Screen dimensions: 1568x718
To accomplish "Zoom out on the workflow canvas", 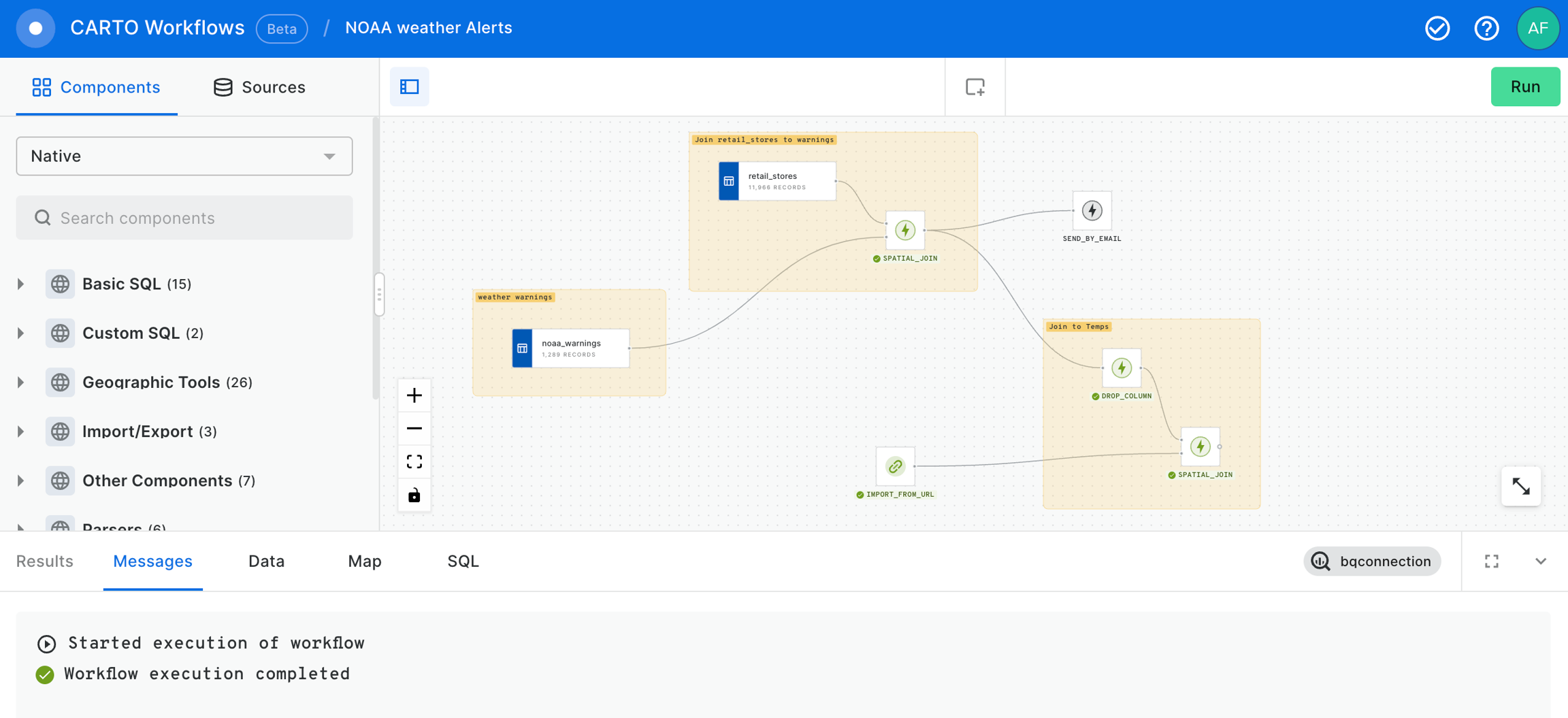I will (414, 429).
